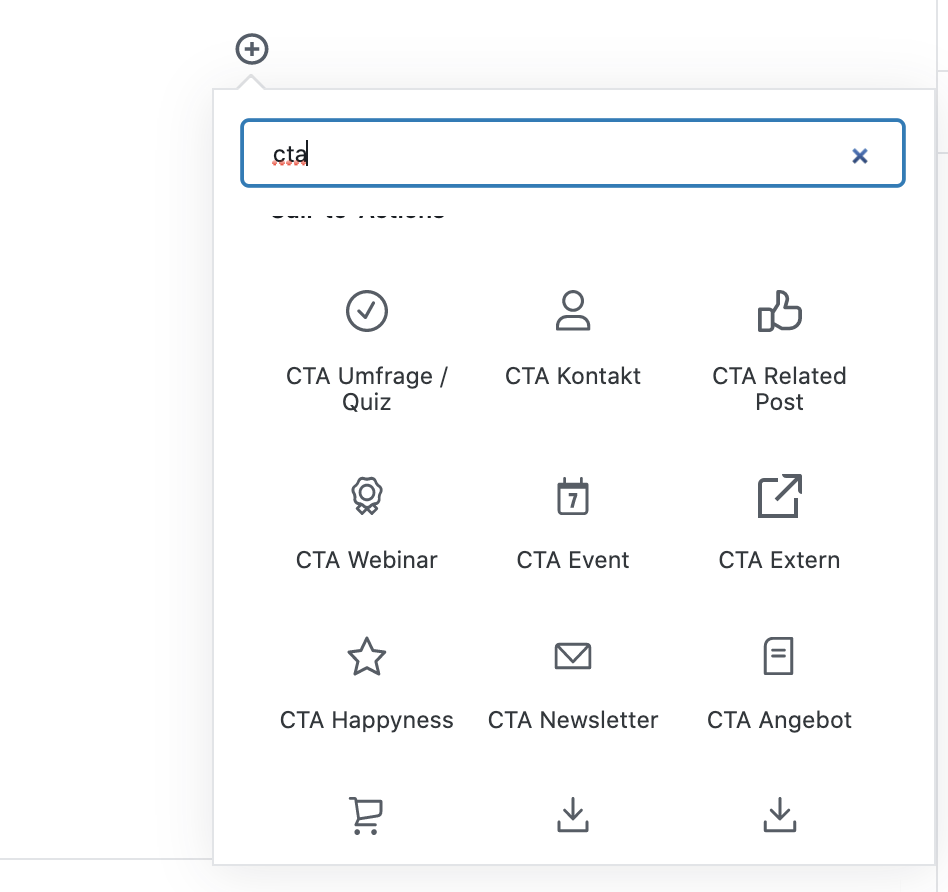Click the download icon below CTA Newsletter
This screenshot has width=948, height=892.
coord(573,816)
